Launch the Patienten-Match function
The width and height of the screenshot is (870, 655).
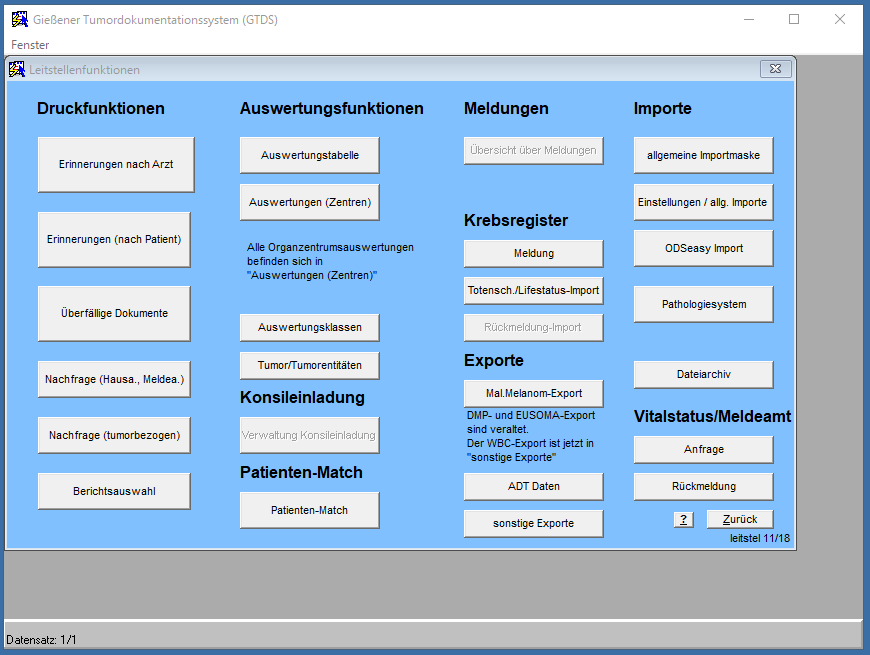click(x=310, y=510)
